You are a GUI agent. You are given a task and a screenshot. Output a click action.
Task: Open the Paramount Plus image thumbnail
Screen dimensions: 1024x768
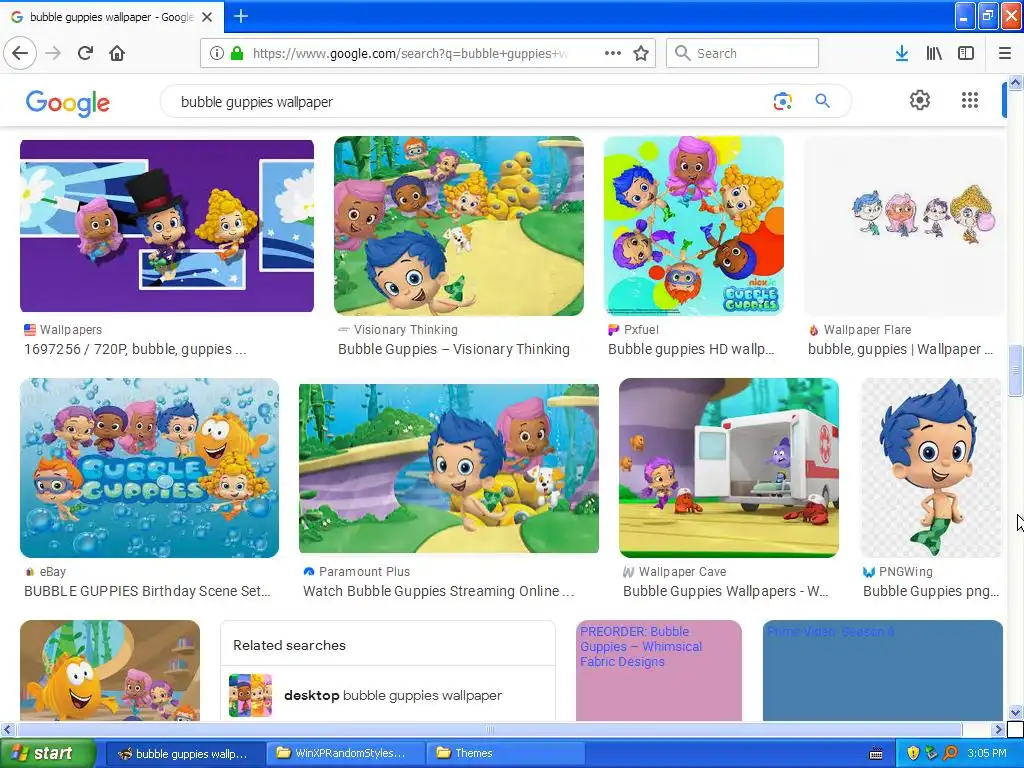[x=449, y=468]
